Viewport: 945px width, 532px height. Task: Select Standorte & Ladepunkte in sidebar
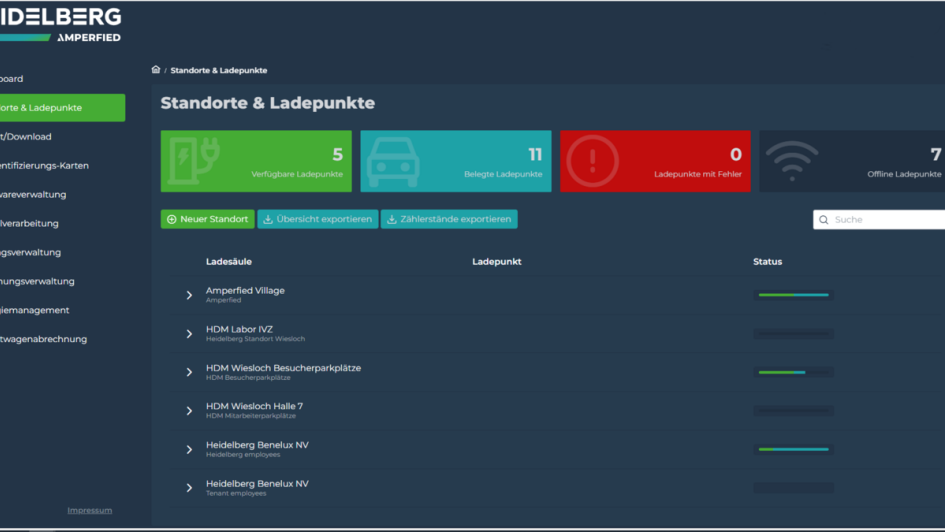[63, 108]
